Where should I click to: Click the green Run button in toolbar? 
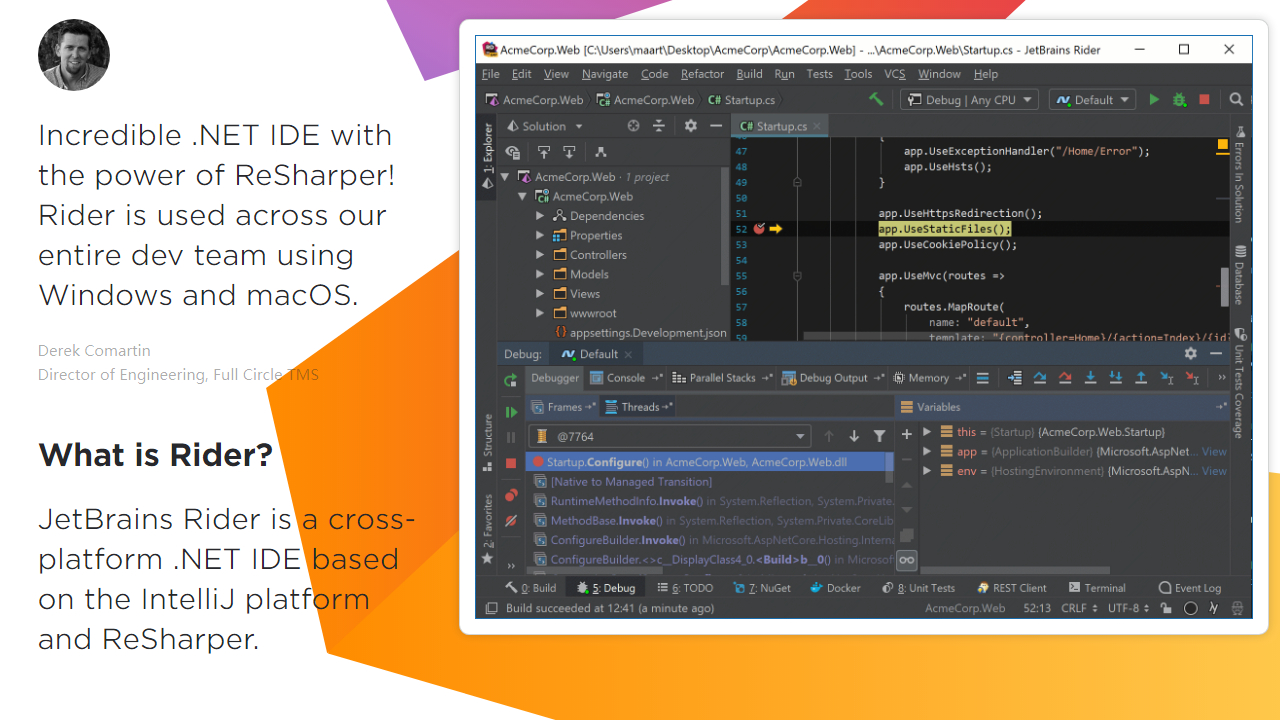(x=1154, y=100)
